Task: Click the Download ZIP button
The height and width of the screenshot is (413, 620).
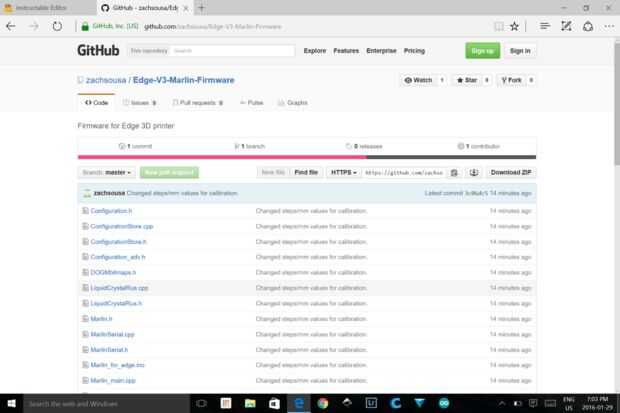Action: pyautogui.click(x=511, y=172)
